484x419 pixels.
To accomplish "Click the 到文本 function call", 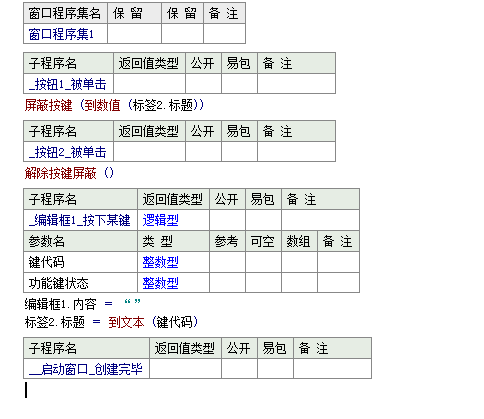I will (126, 322).
